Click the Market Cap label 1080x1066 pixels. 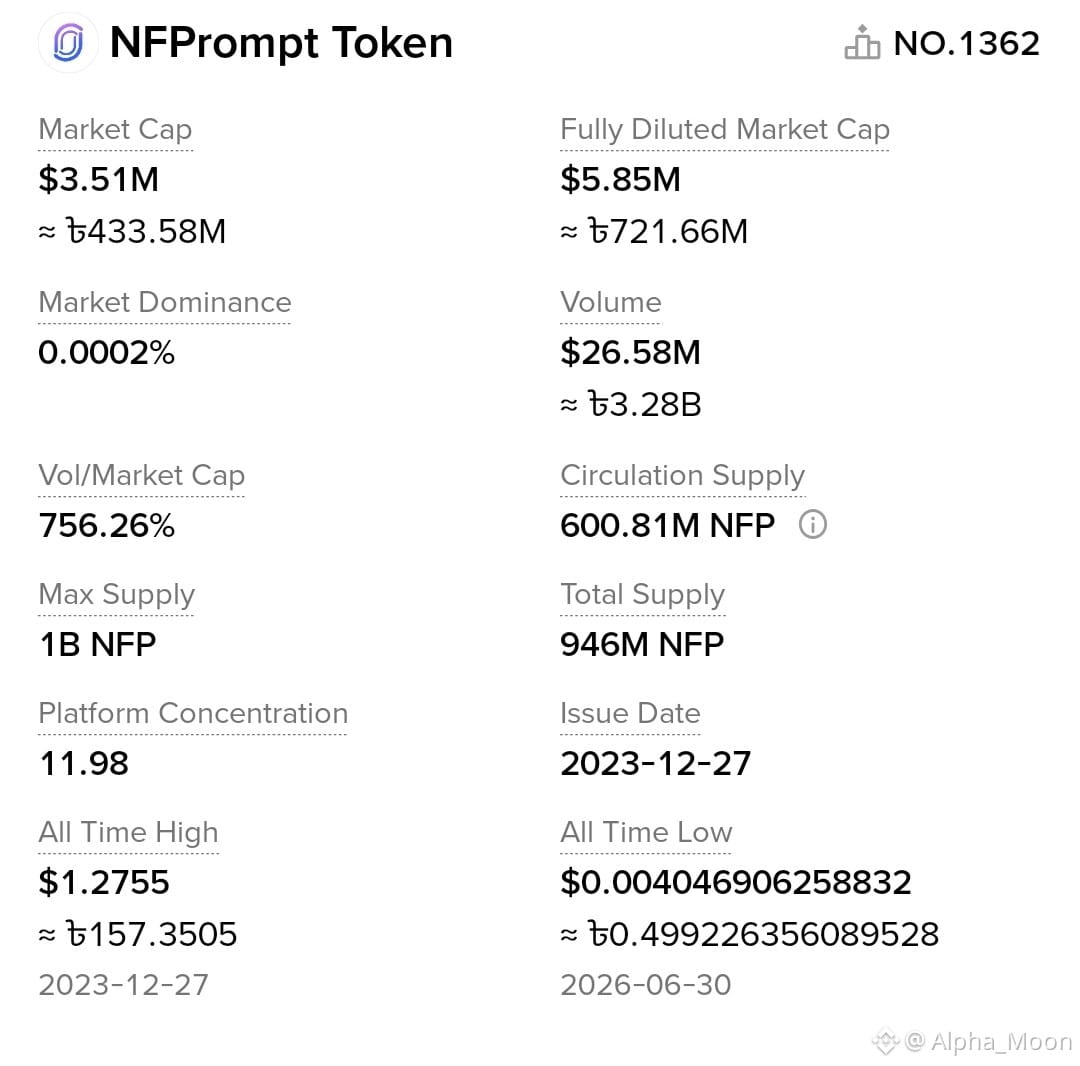(115, 129)
